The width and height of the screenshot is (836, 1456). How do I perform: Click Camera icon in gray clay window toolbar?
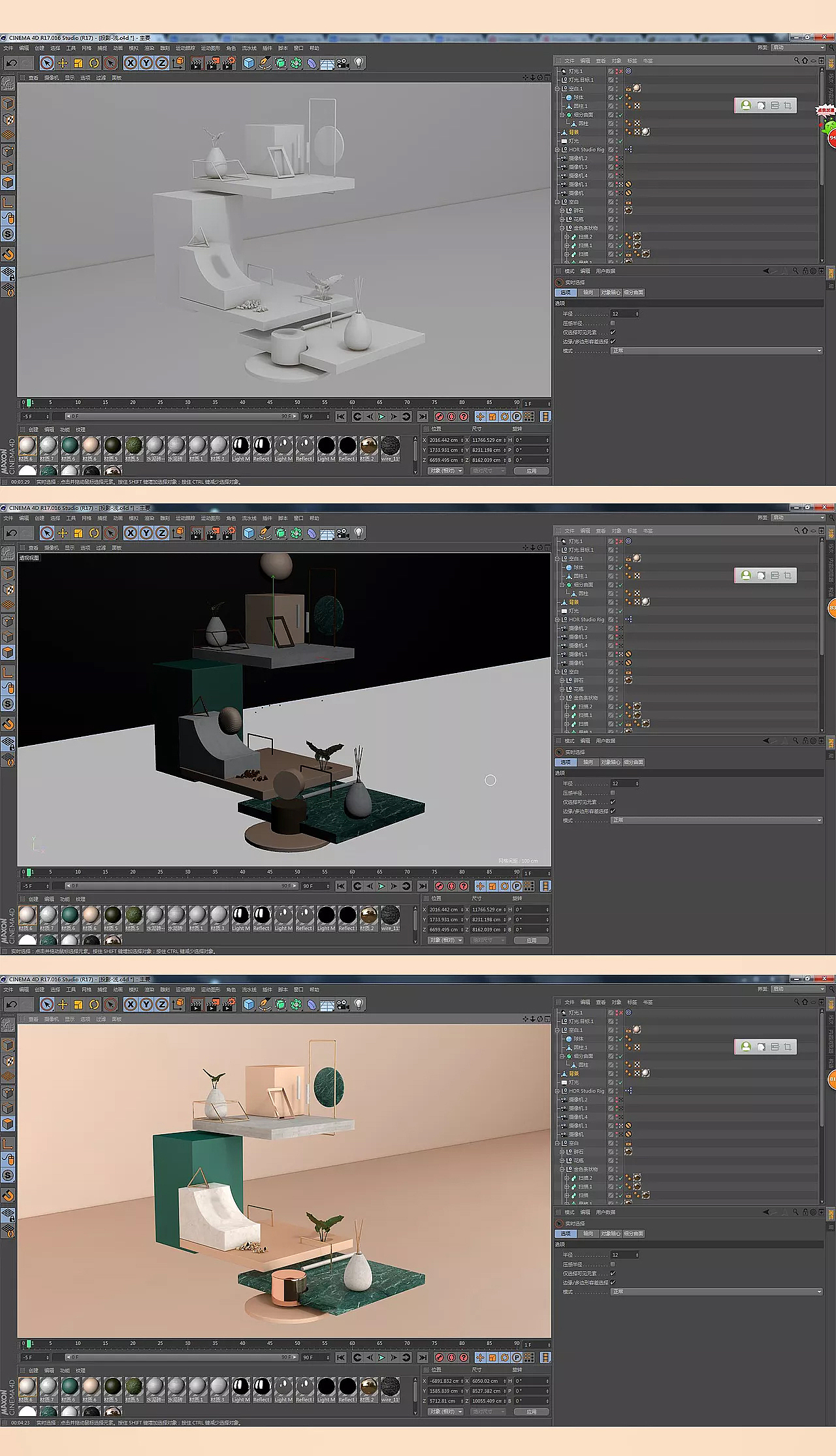point(343,63)
